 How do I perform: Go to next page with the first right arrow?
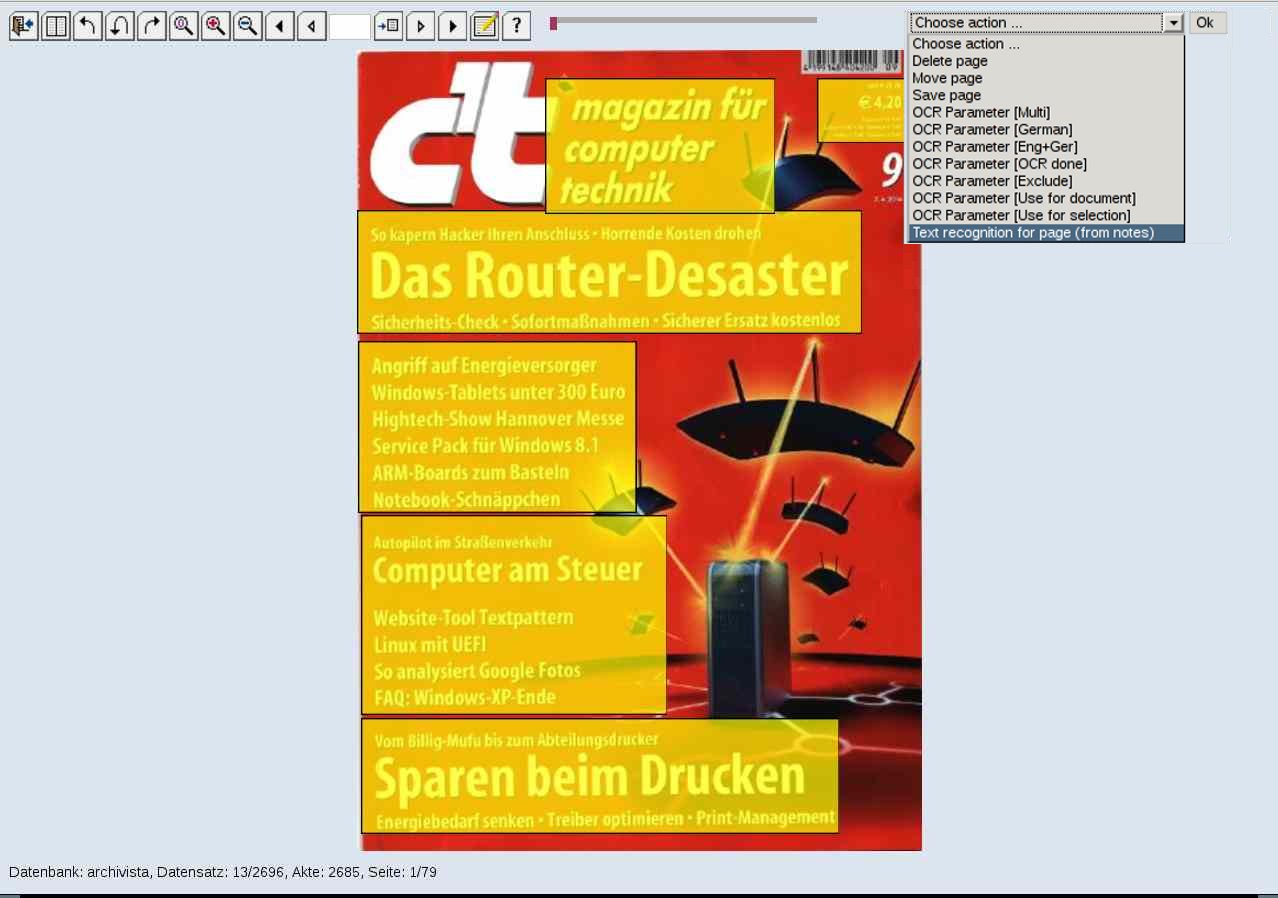point(421,26)
